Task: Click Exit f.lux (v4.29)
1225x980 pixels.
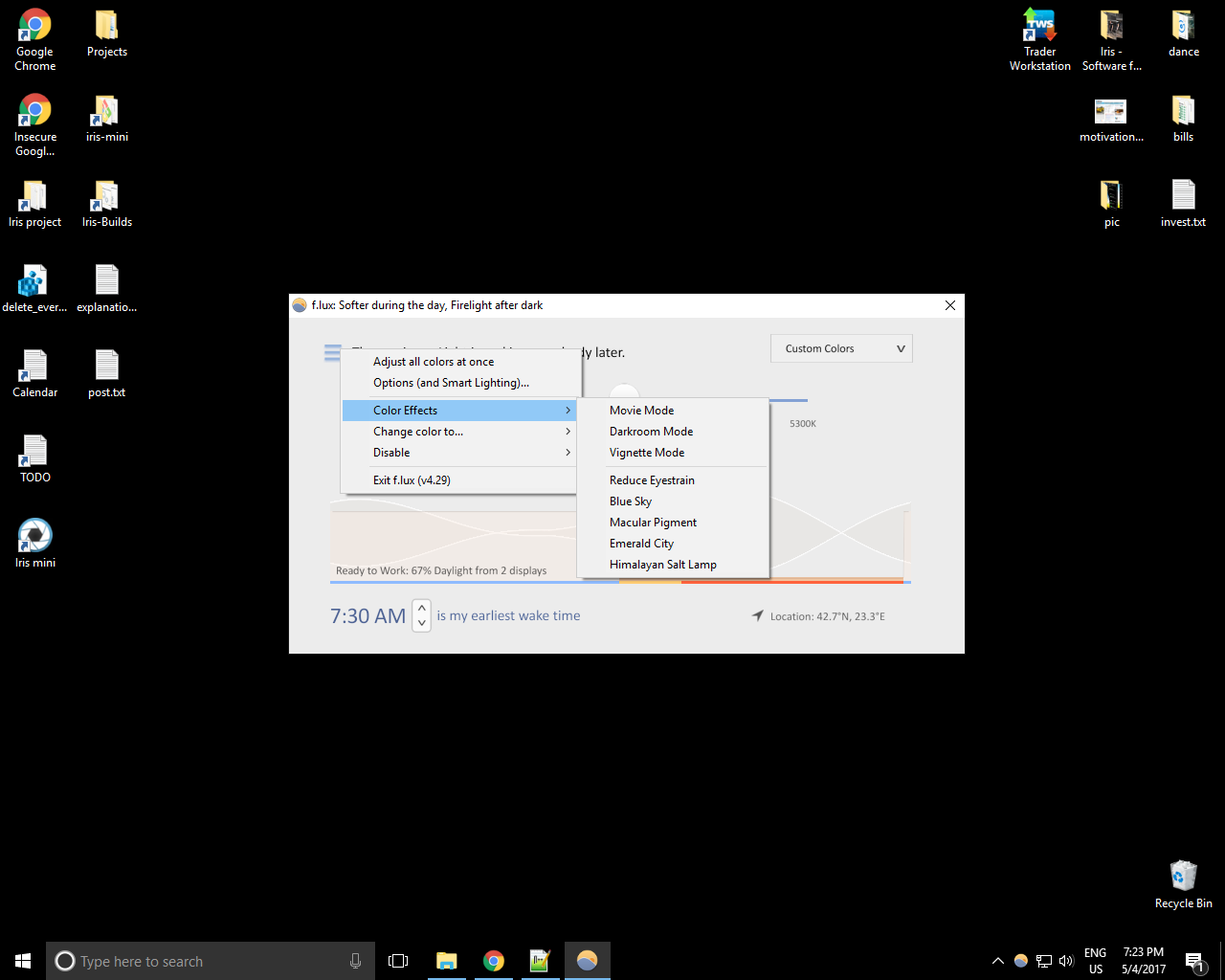Action: (459, 480)
